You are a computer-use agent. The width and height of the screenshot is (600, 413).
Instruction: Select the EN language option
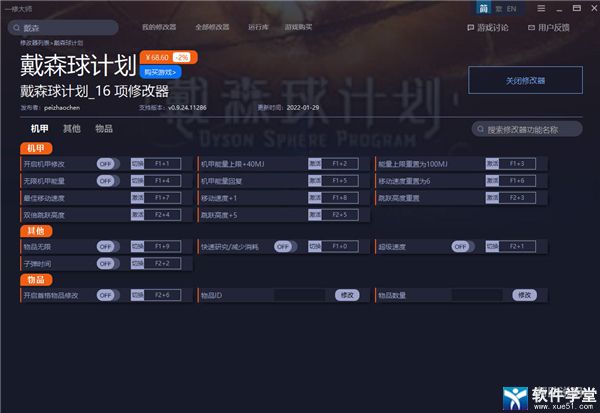tap(512, 9)
